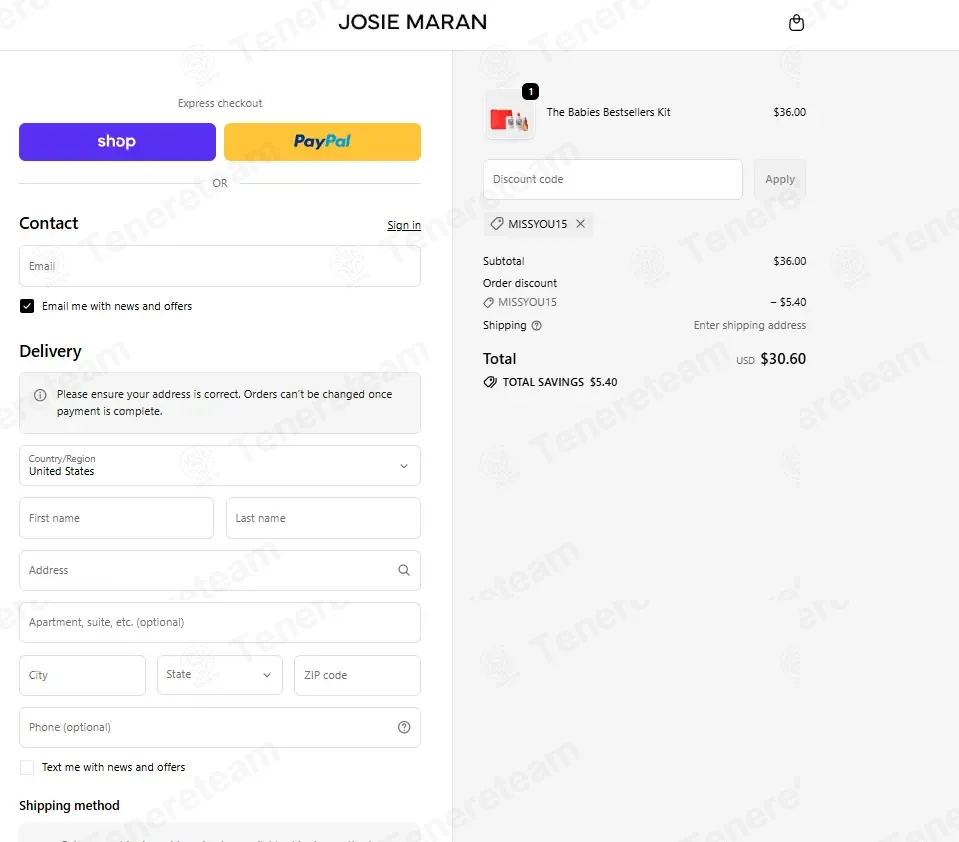Image resolution: width=959 pixels, height=842 pixels.
Task: Click The Babies Bestsellers Kit product name
Action: click(608, 112)
